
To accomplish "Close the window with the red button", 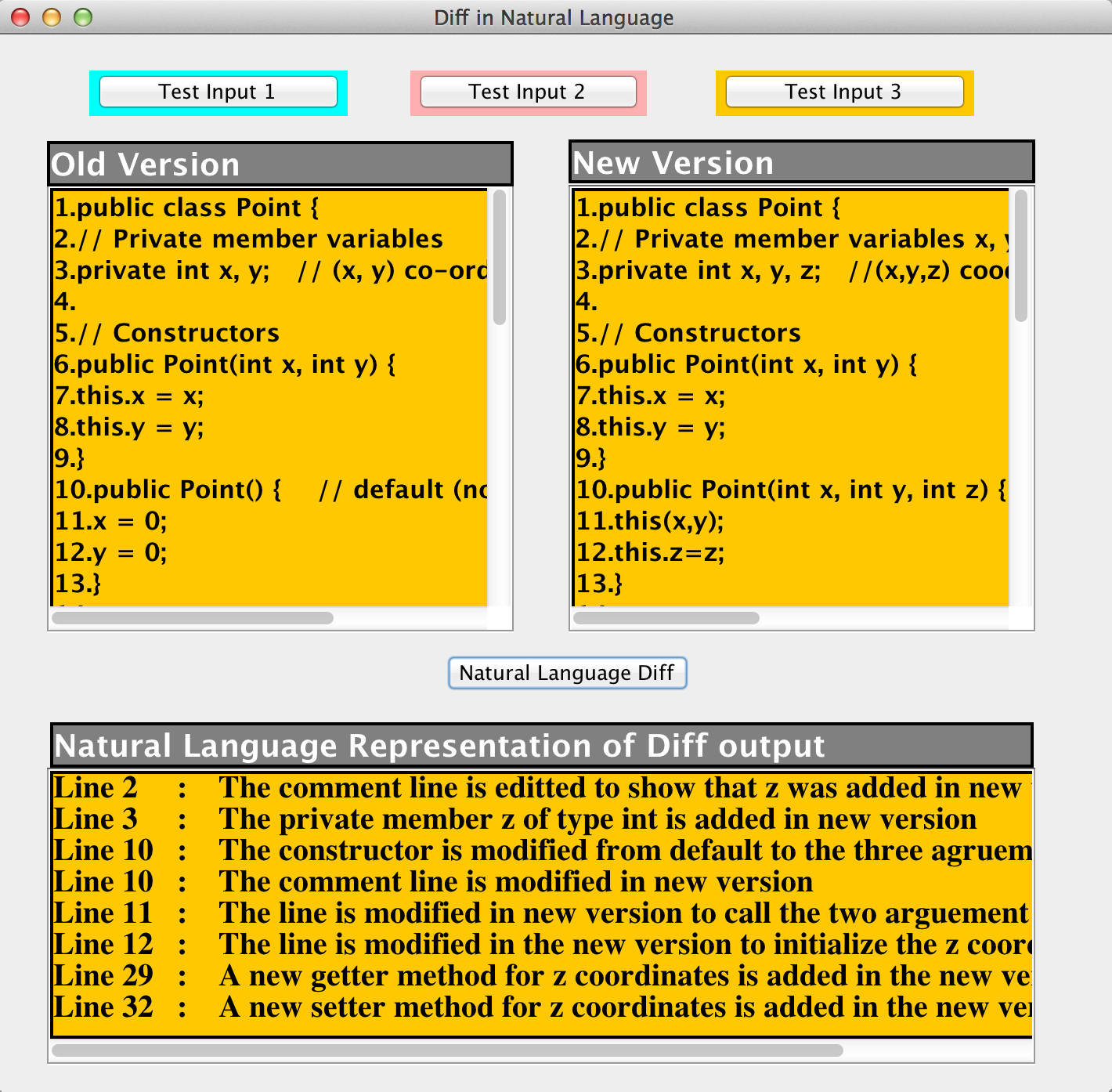I will (x=21, y=17).
